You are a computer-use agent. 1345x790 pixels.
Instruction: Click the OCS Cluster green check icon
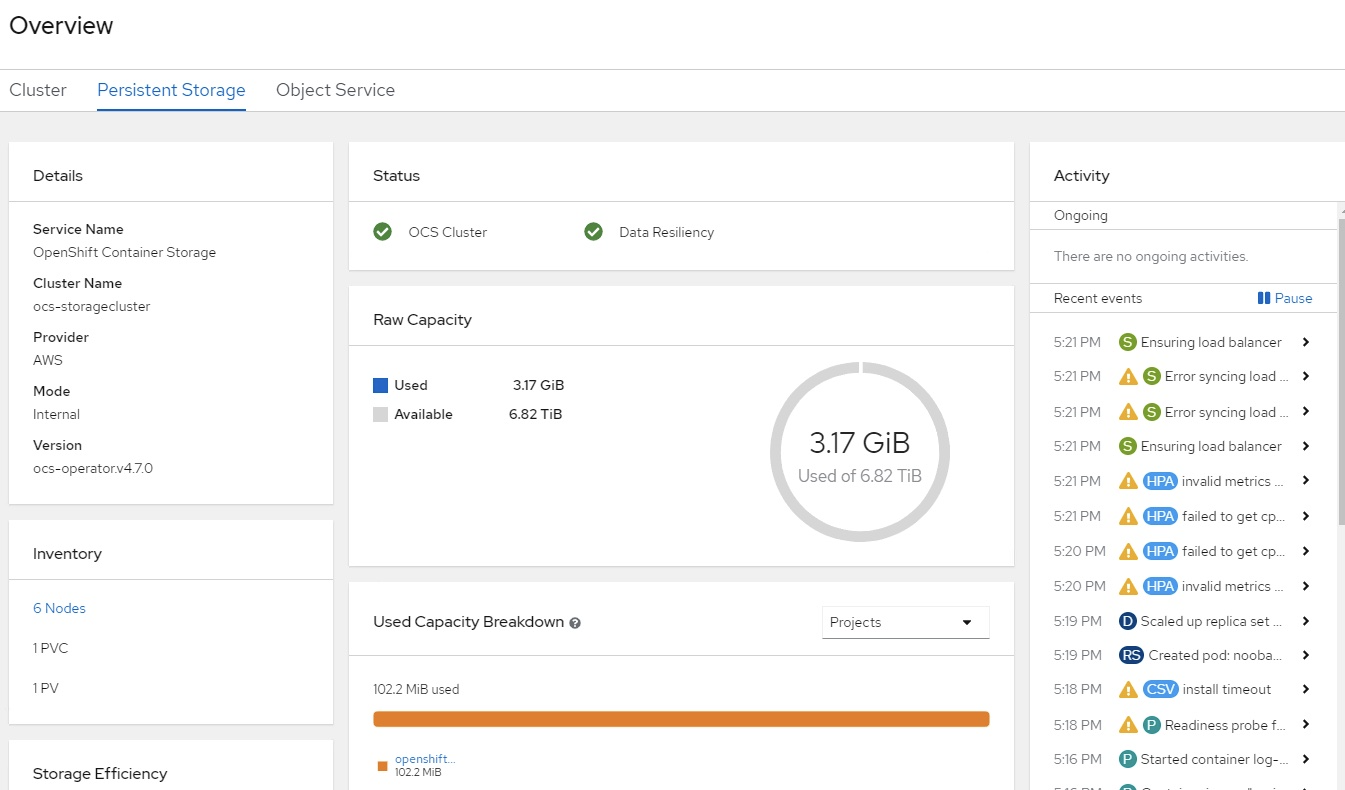pyautogui.click(x=382, y=231)
